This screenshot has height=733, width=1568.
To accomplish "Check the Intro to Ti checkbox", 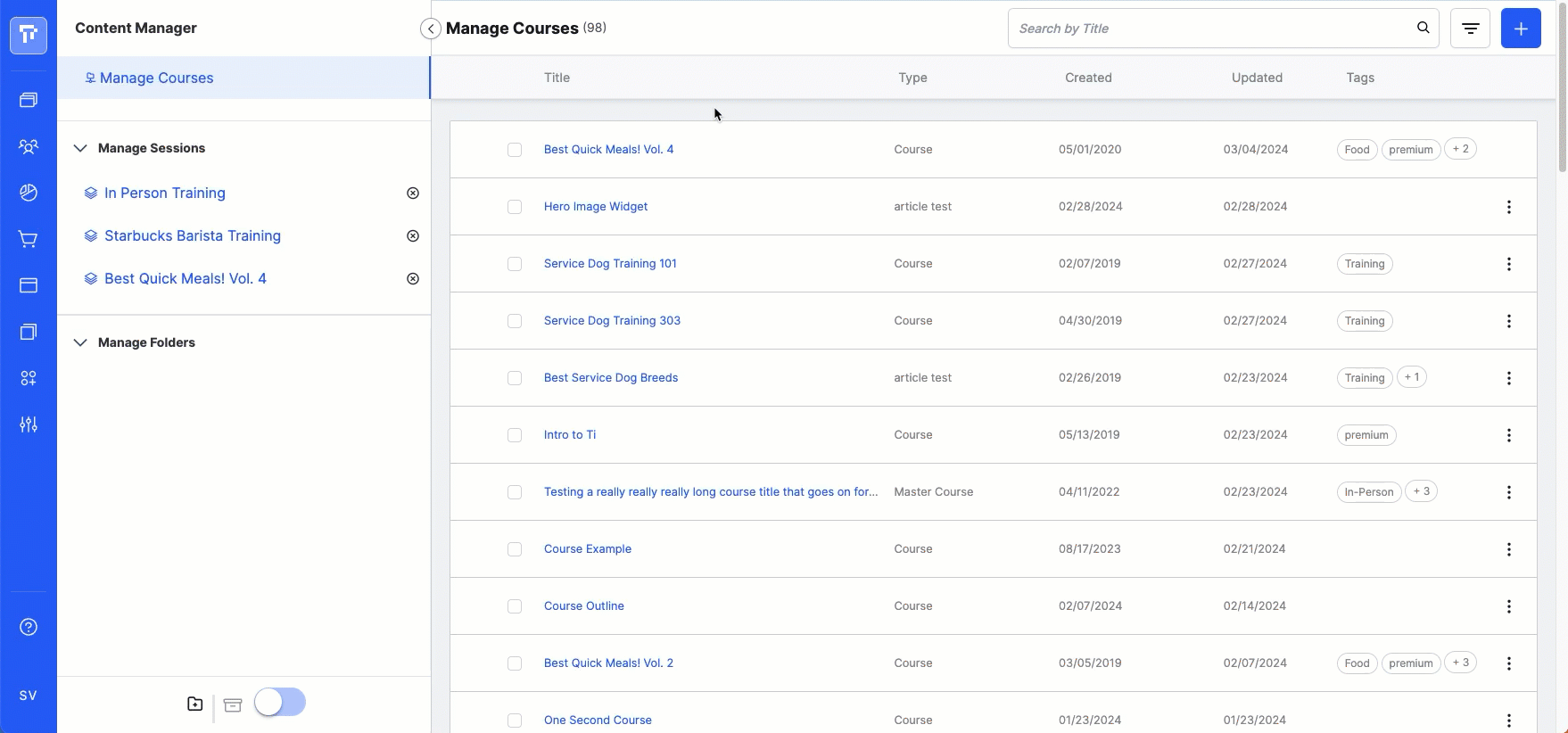I will [x=515, y=435].
